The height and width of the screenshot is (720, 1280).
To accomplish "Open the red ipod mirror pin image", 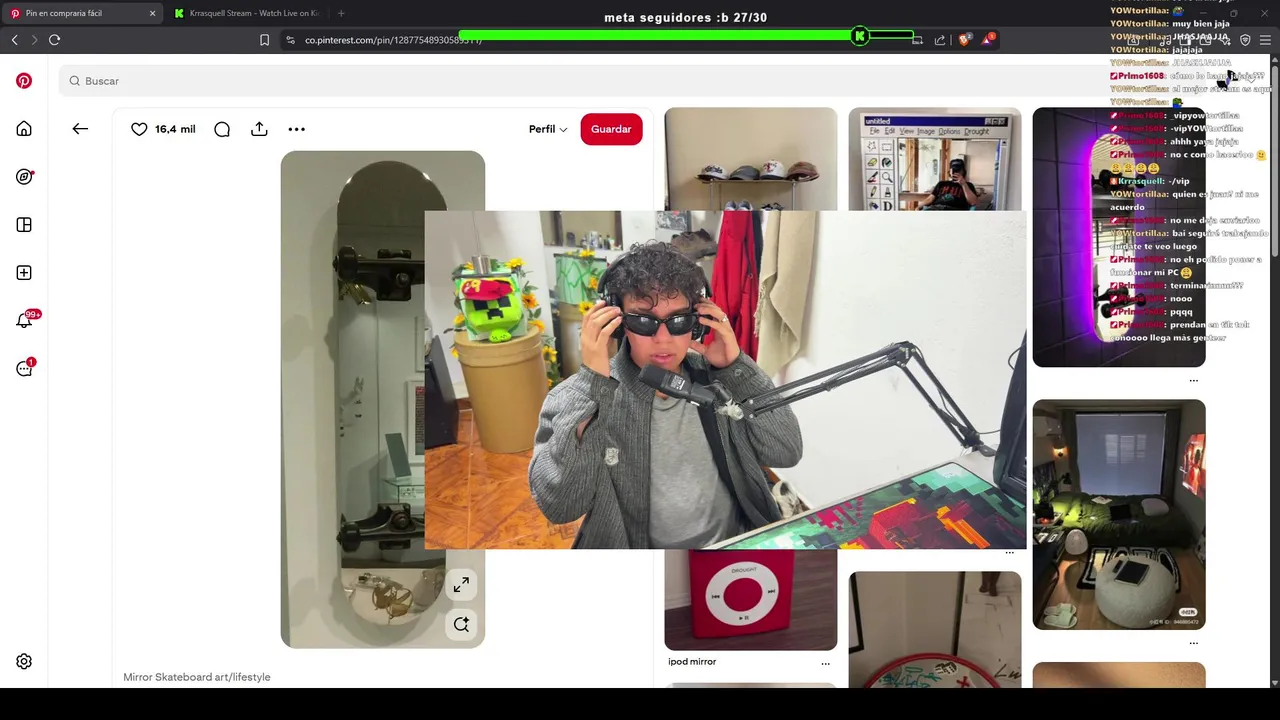I will [751, 600].
